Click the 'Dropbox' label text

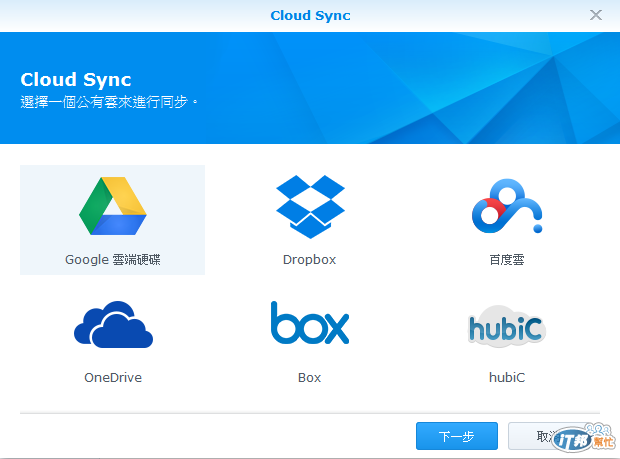pyautogui.click(x=310, y=260)
